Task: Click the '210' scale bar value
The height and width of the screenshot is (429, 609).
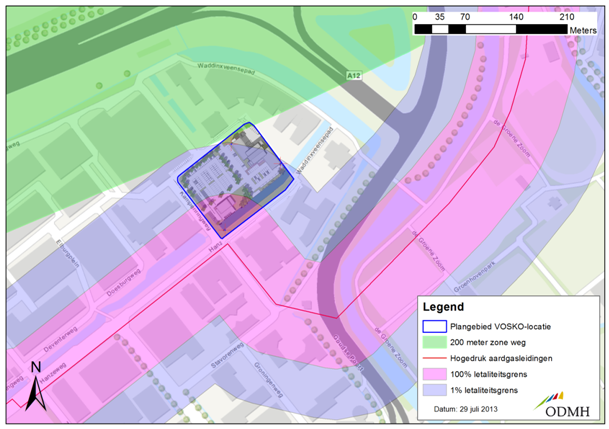Action: click(567, 17)
